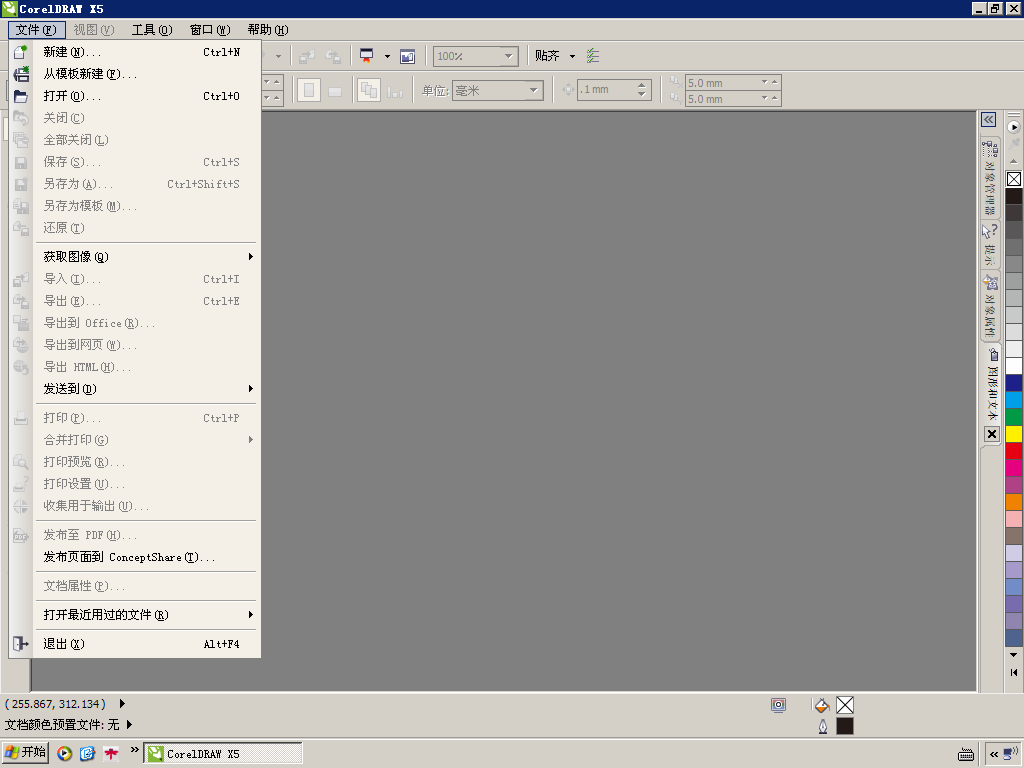The height and width of the screenshot is (768, 1024).
Task: Click the nudge distance .1 mm field
Action: [x=607, y=89]
